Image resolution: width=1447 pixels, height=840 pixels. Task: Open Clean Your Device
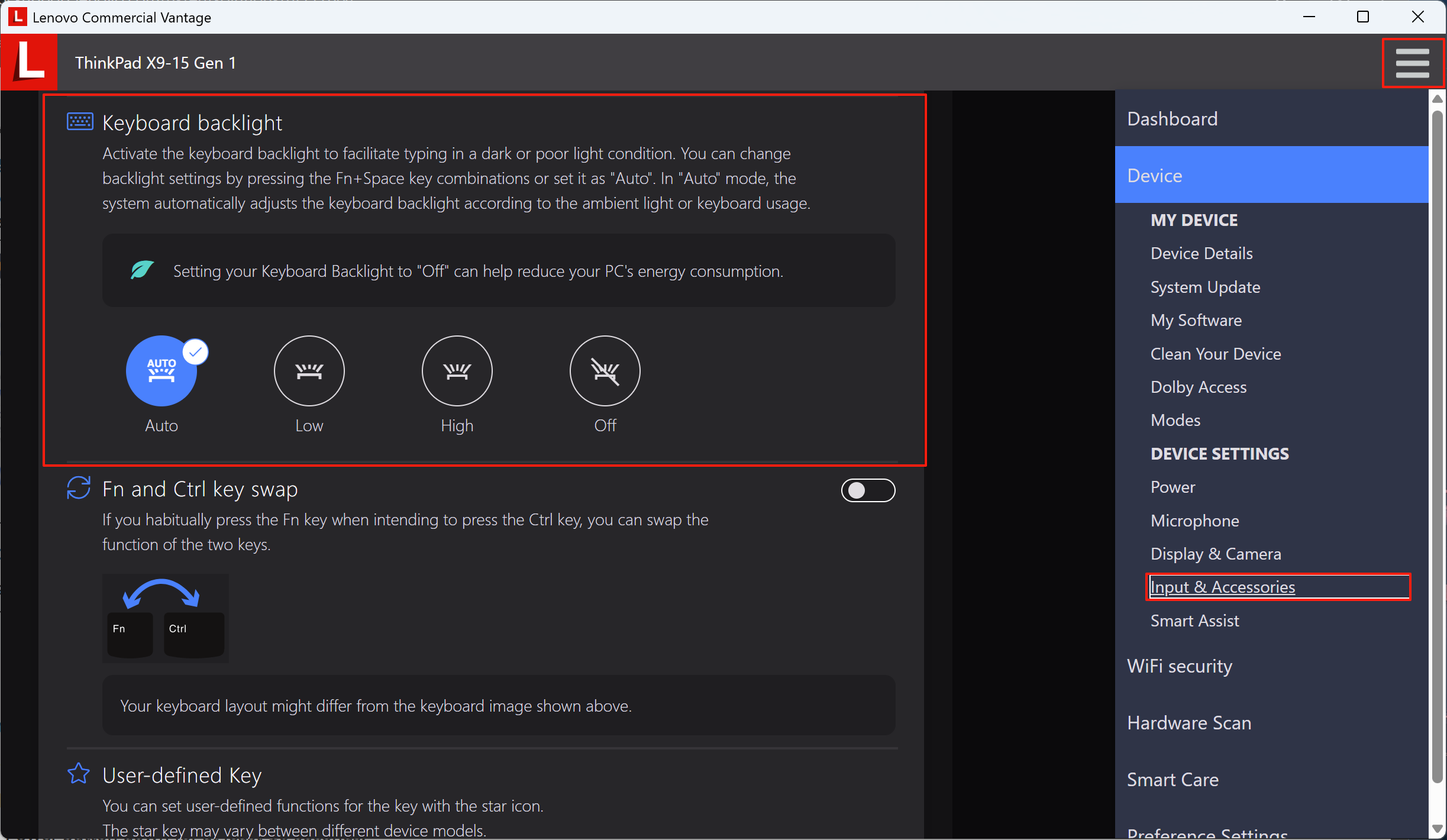(1216, 354)
